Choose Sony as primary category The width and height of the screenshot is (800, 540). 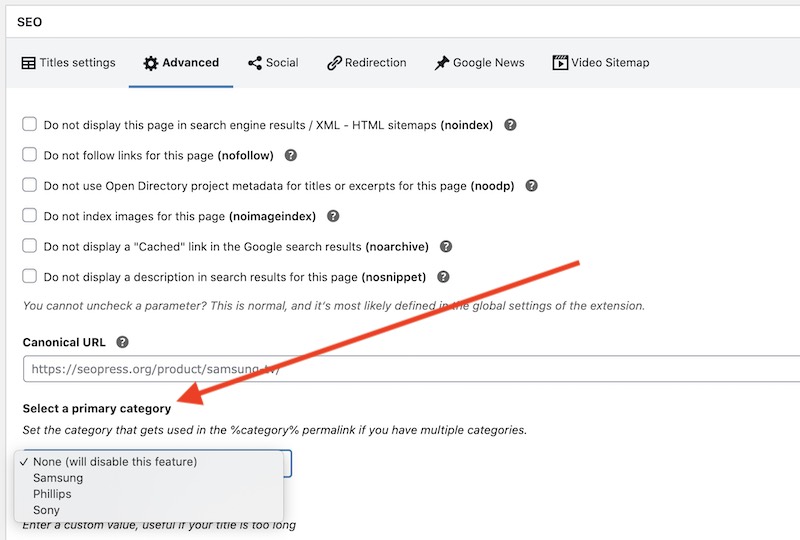click(148, 510)
